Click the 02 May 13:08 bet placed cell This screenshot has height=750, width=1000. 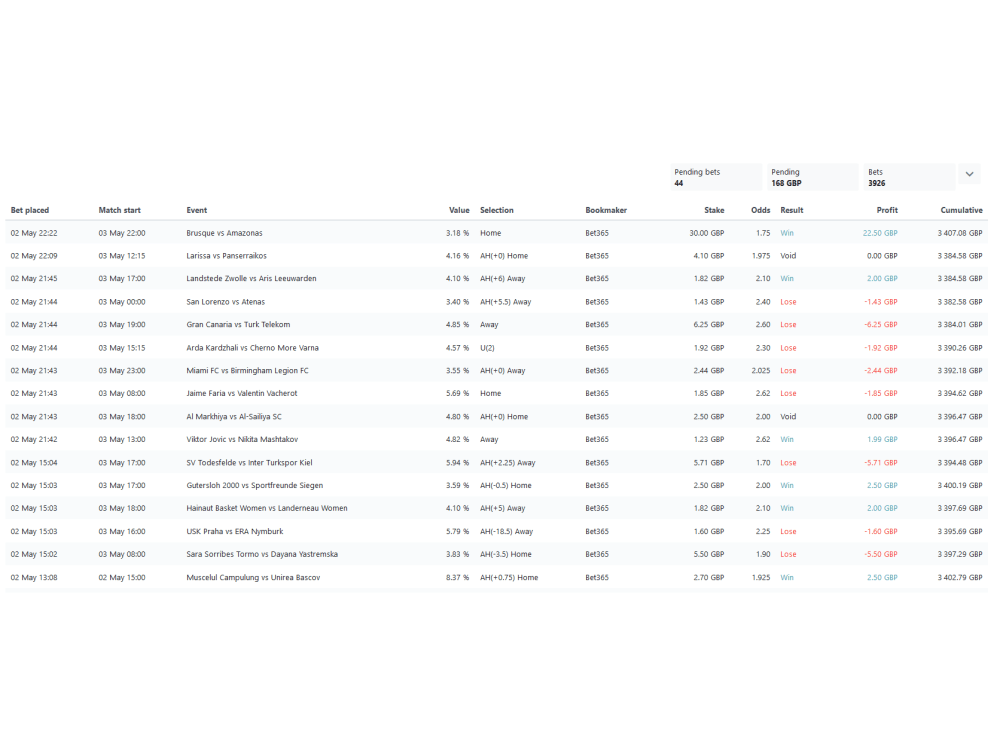tap(34, 577)
